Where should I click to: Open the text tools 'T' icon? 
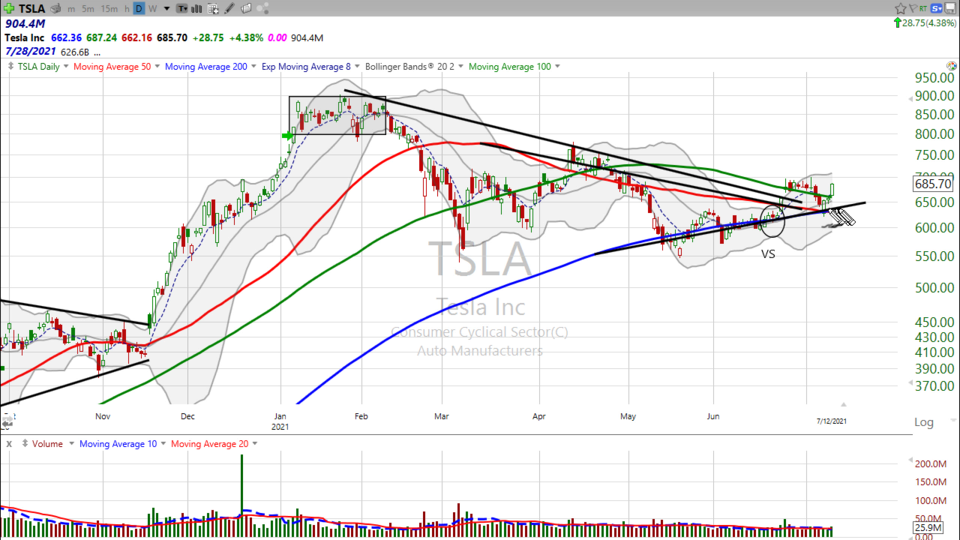182,9
